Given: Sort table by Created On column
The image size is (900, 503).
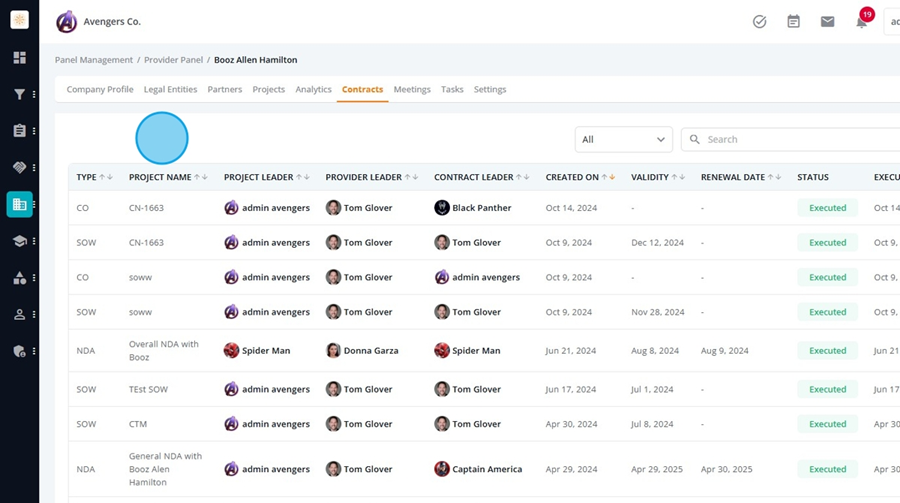Looking at the screenshot, I should pos(608,177).
